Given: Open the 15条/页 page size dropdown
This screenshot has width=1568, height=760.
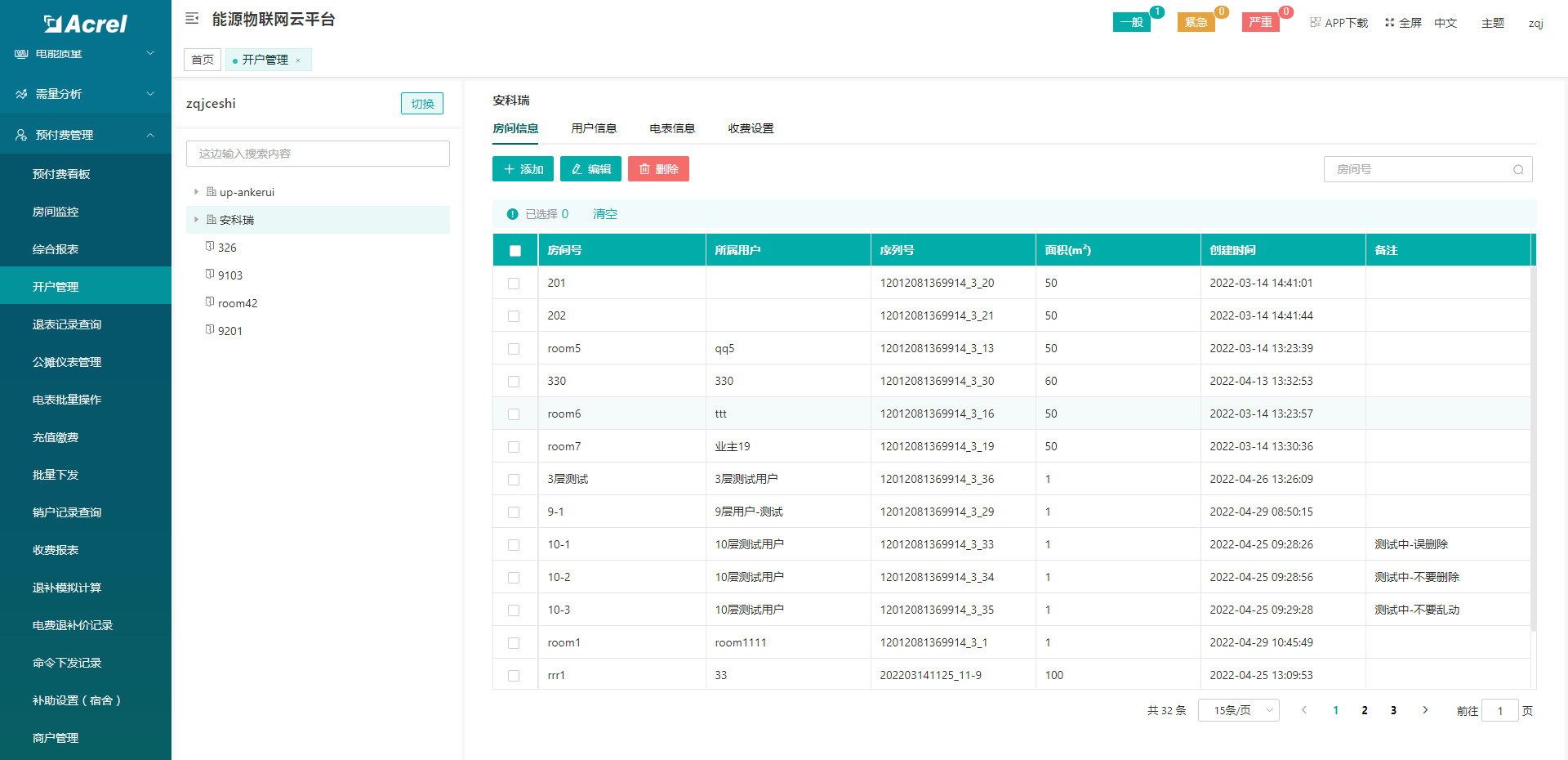Looking at the screenshot, I should 1238,710.
